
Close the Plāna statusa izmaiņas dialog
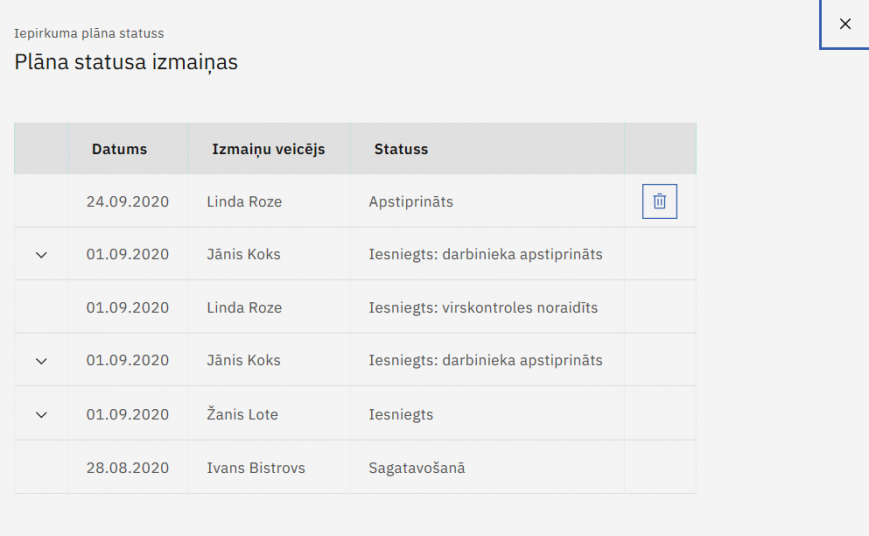(x=845, y=24)
